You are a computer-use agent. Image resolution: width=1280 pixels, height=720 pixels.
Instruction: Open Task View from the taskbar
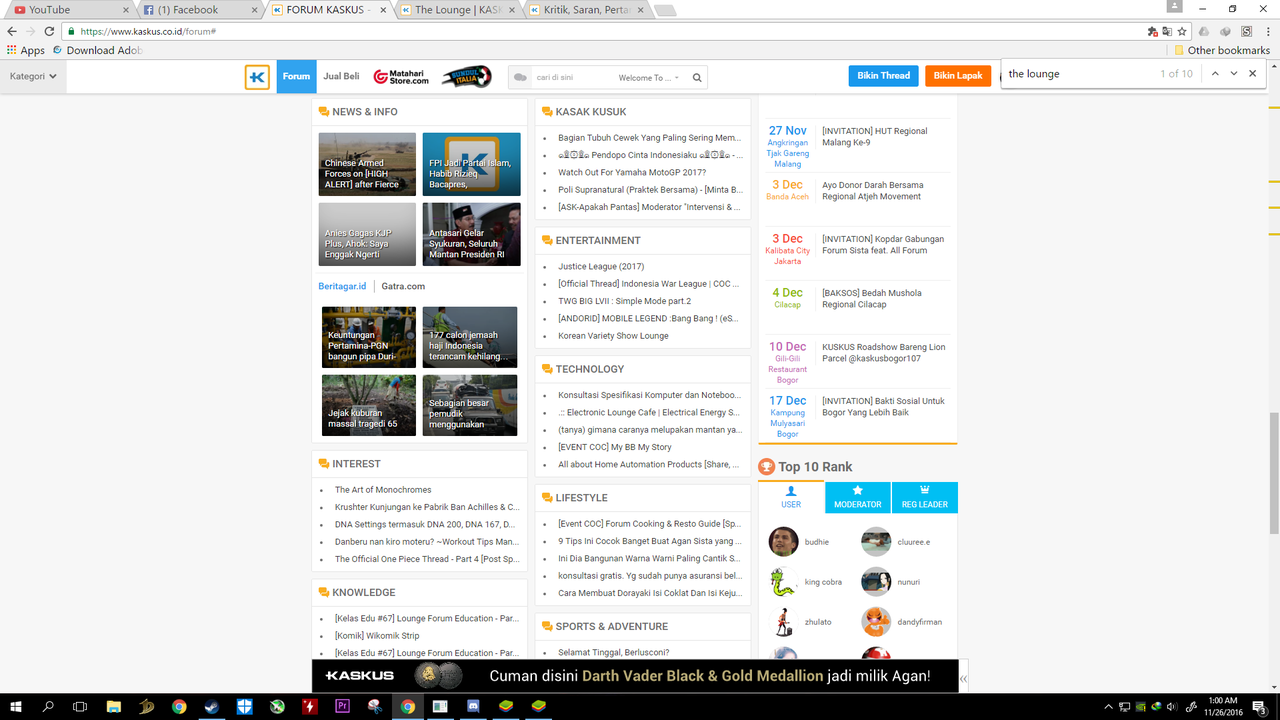(x=81, y=706)
